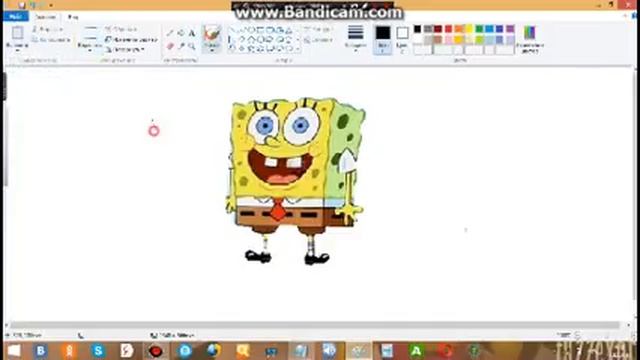
Task: Open the blue File menu tab
Action: 16,17
